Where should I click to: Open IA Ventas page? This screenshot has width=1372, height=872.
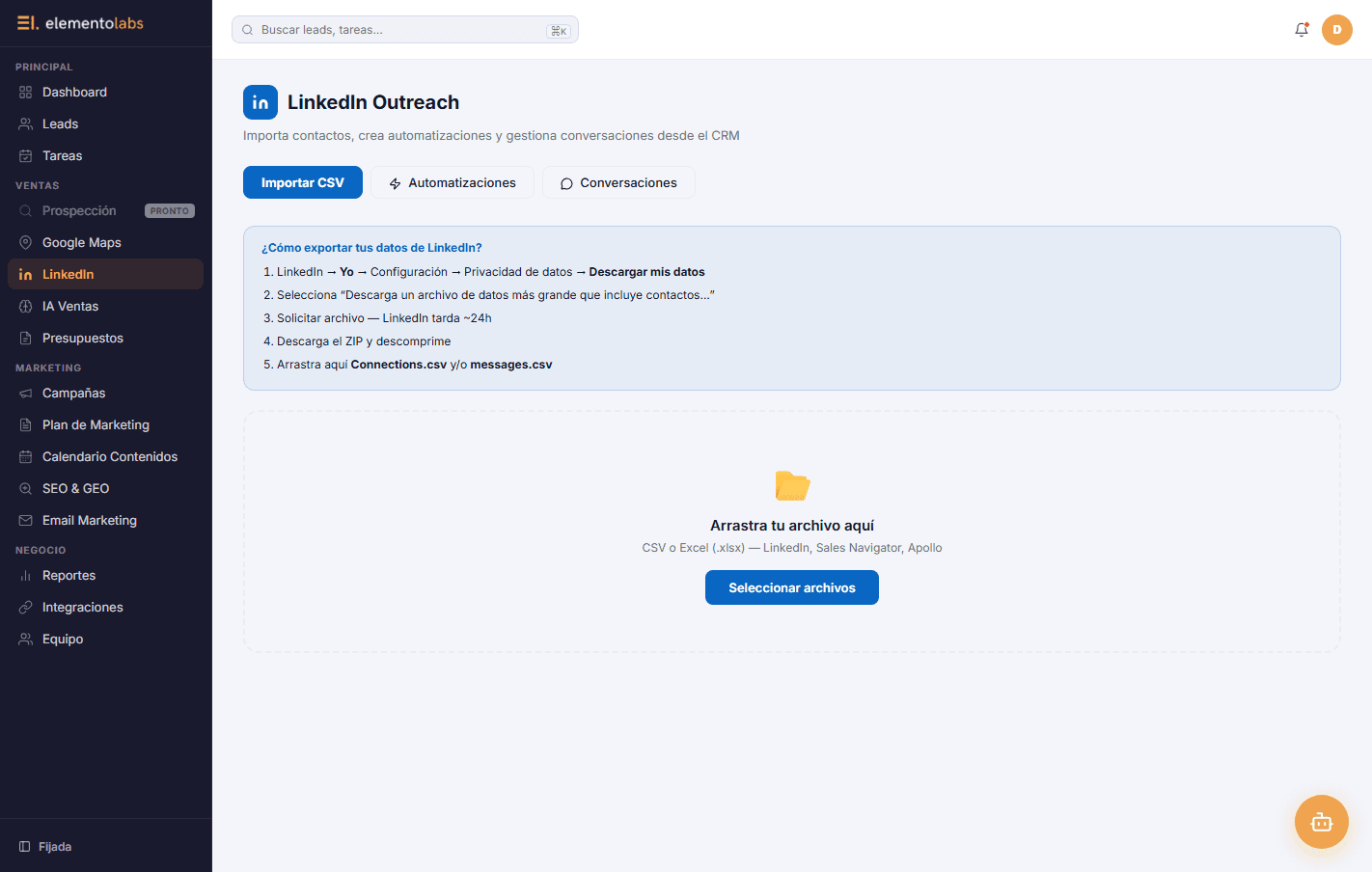tap(106, 307)
